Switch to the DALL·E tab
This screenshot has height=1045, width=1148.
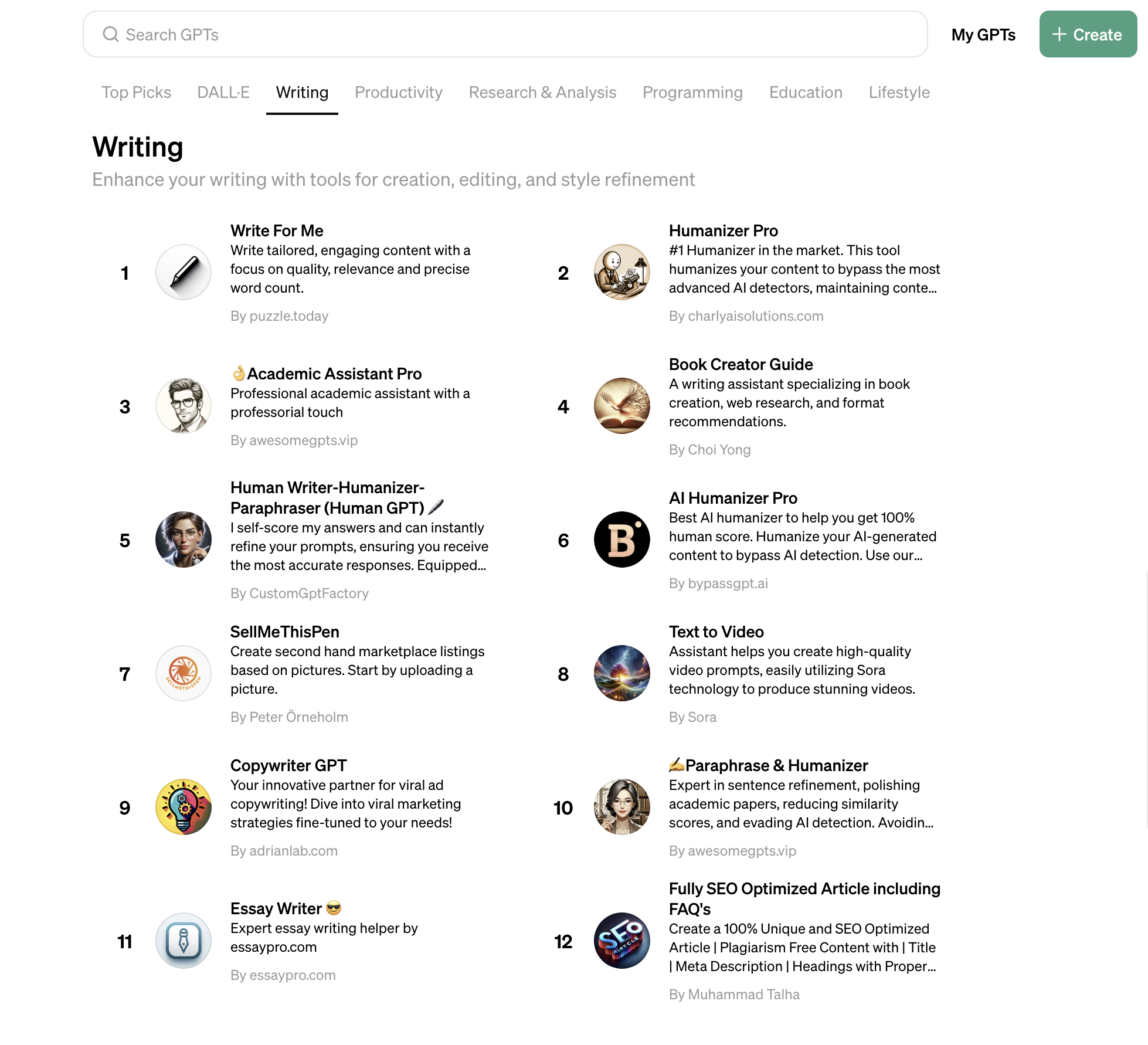pyautogui.click(x=223, y=93)
